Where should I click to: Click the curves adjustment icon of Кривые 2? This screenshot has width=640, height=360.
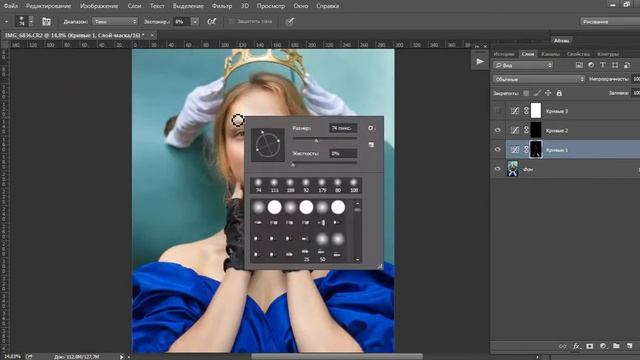(515, 130)
